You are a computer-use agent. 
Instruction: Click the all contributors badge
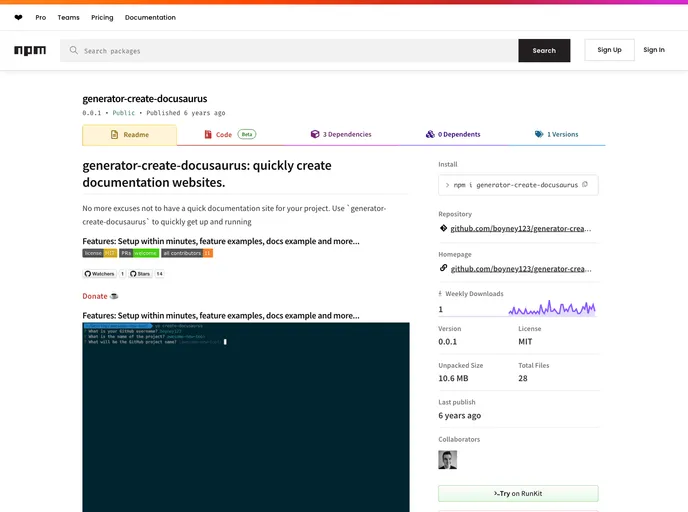click(x=187, y=253)
